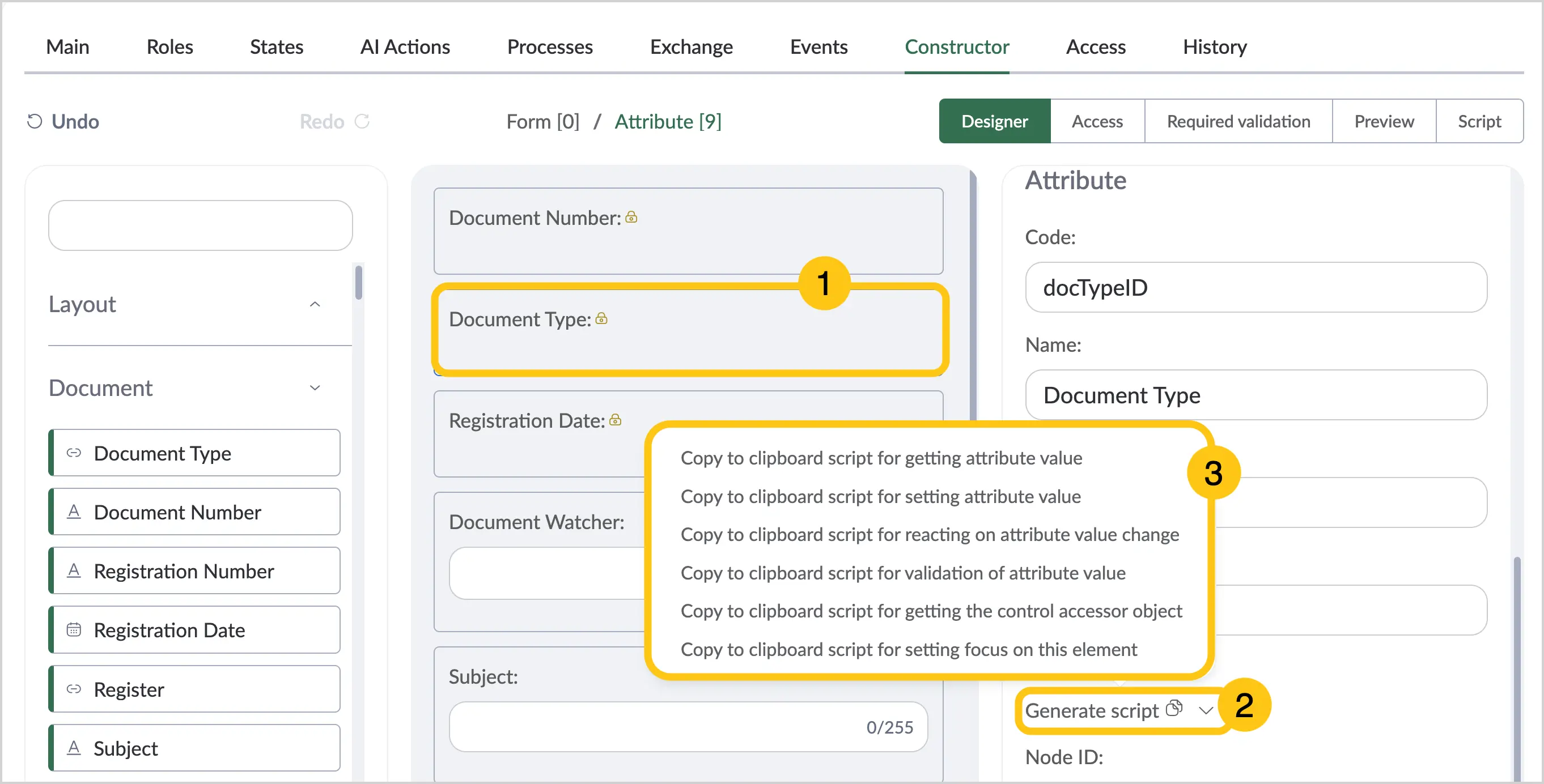Open the Script mode
Image resolution: width=1544 pixels, height=784 pixels.
pos(1479,121)
